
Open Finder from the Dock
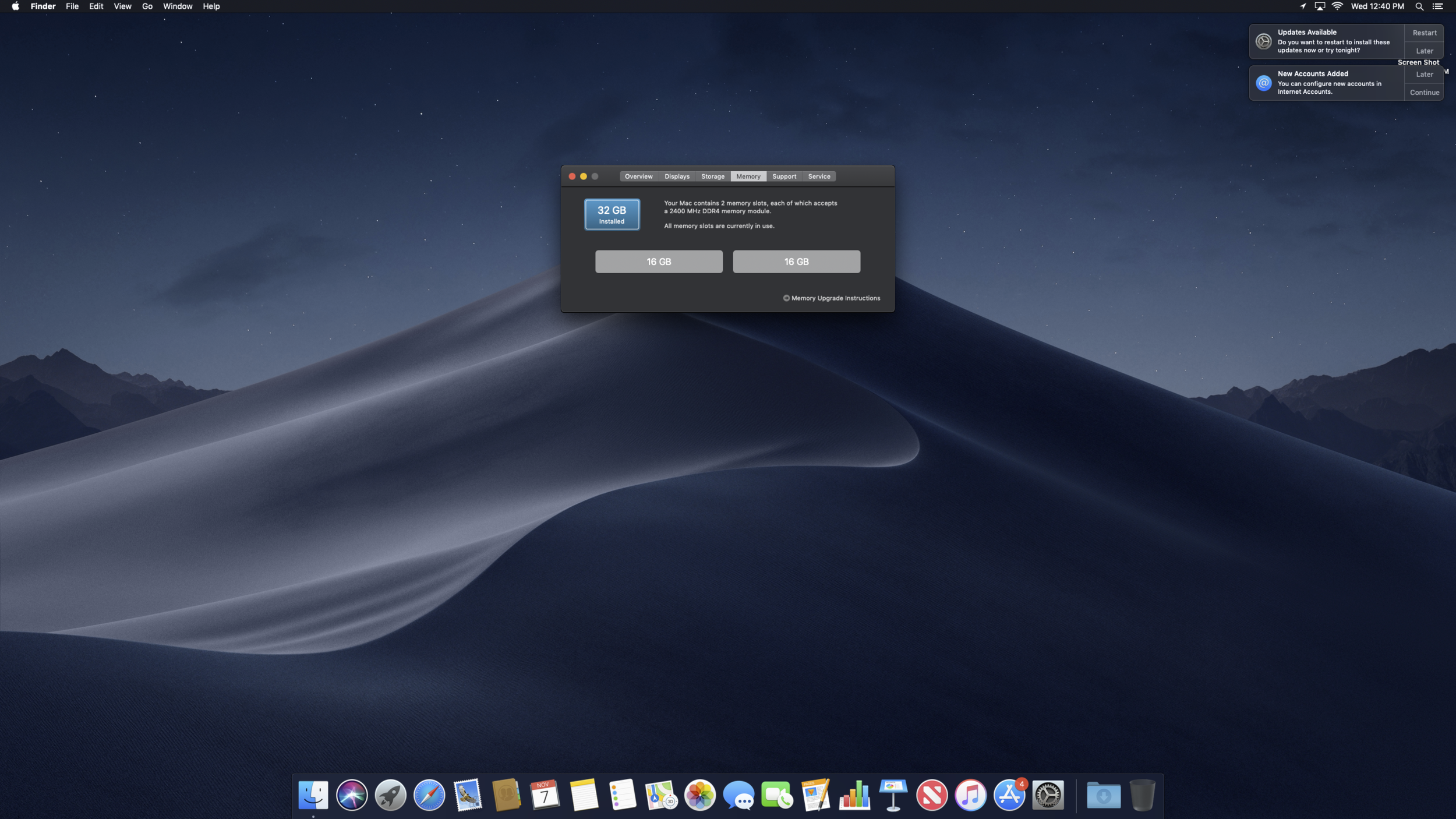(x=313, y=795)
